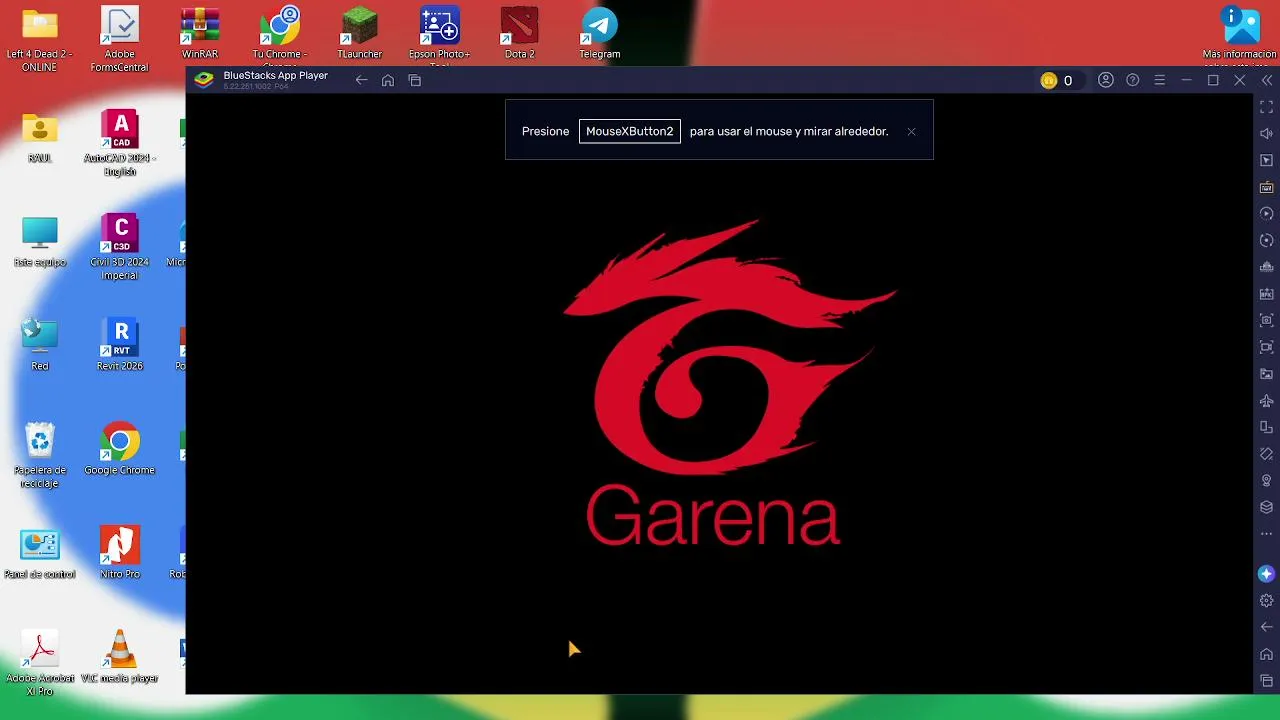This screenshot has width=1280, height=720.
Task: Select the Panel de control icon
Action: pyautogui.click(x=40, y=553)
